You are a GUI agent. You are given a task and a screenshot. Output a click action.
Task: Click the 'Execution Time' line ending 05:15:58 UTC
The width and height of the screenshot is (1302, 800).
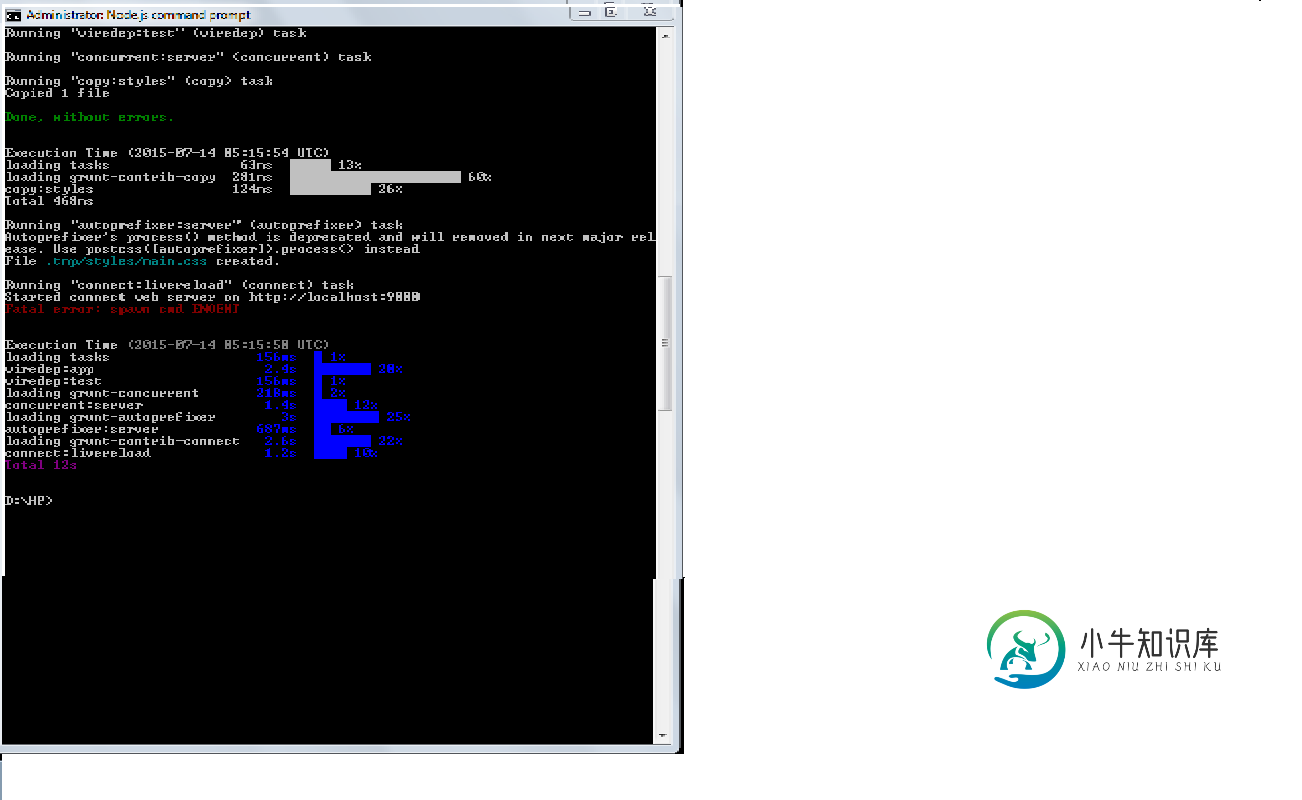coord(167,345)
